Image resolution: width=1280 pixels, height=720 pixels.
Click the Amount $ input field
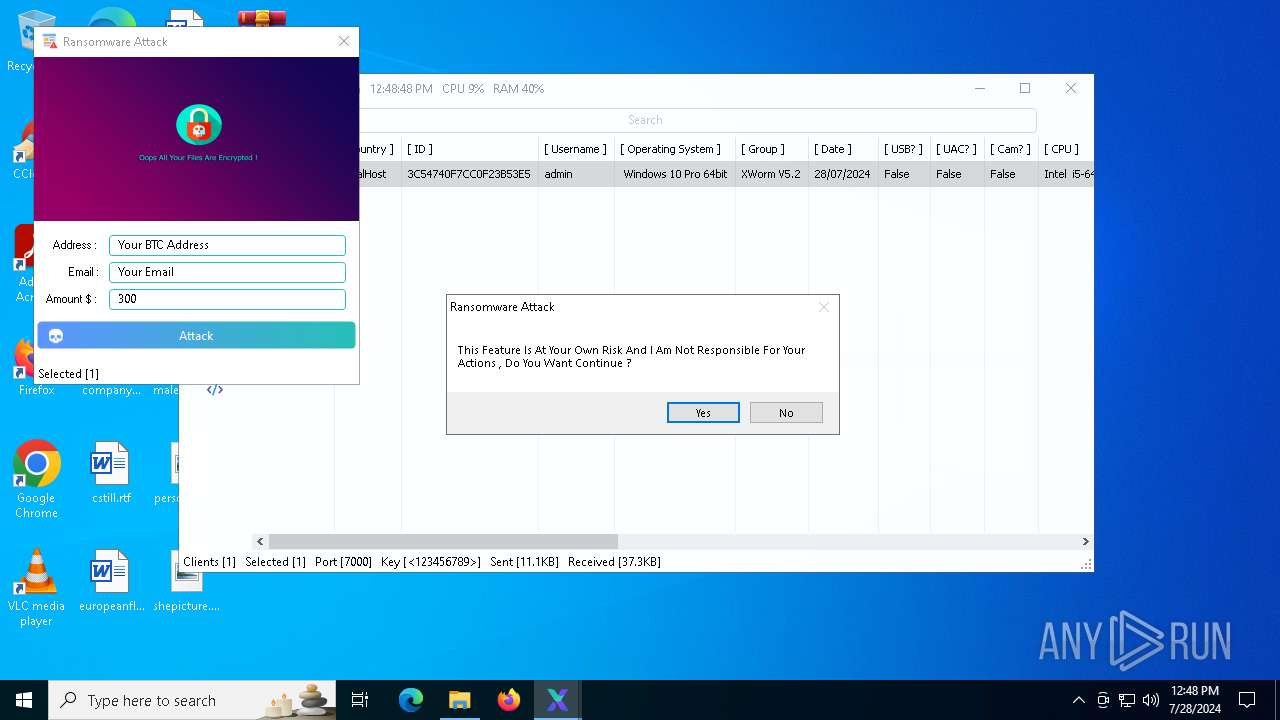(227, 299)
